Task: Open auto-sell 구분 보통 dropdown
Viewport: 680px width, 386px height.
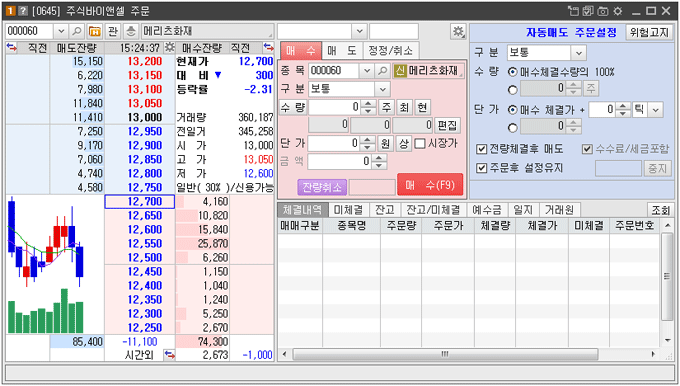Action: tap(579, 53)
